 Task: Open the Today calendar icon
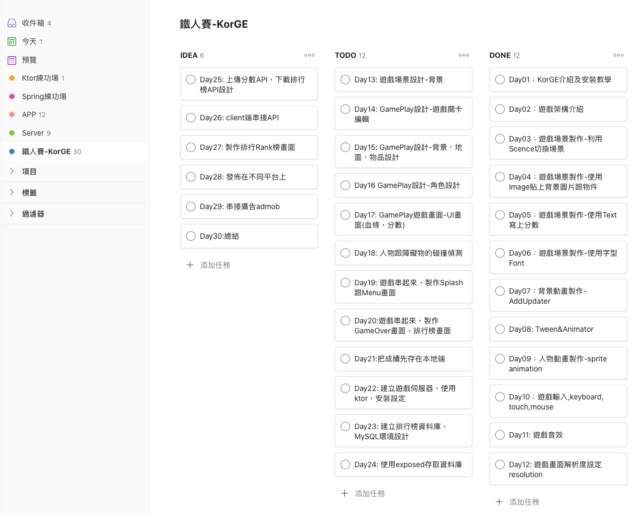12,41
